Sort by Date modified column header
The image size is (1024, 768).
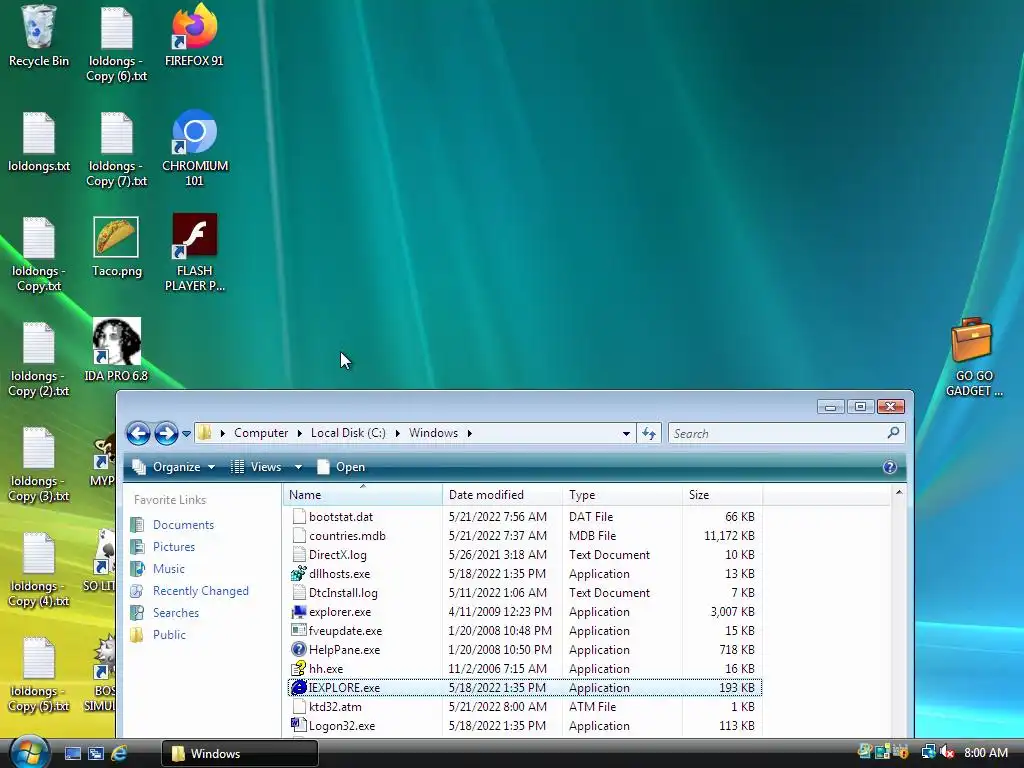tap(502, 495)
